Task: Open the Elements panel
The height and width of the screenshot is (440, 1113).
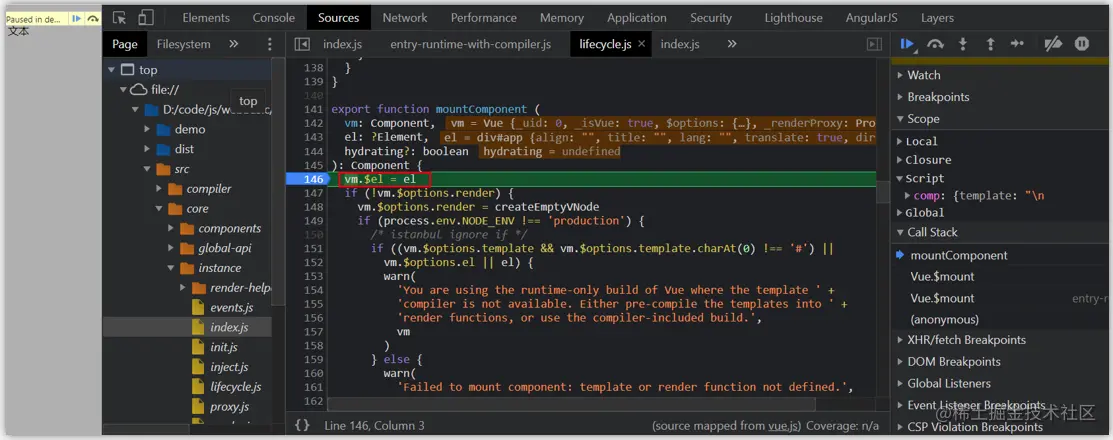Action: 206,18
